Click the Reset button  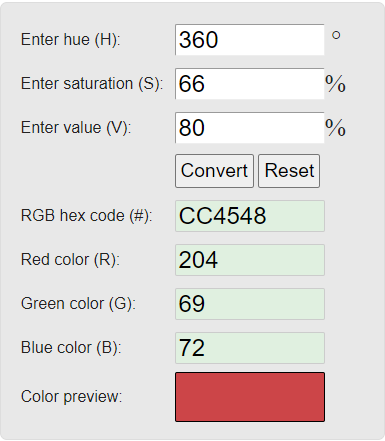pos(289,171)
